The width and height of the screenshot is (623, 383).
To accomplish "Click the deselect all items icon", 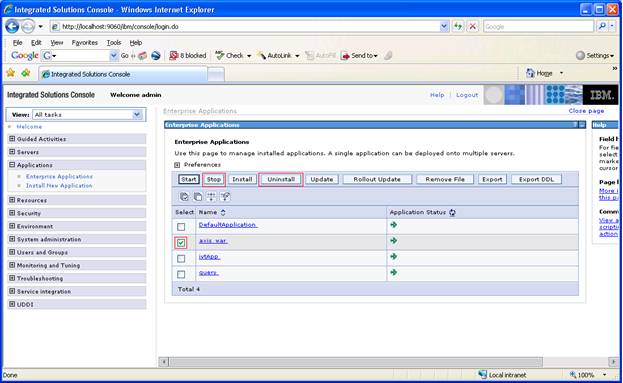I will 197,196.
